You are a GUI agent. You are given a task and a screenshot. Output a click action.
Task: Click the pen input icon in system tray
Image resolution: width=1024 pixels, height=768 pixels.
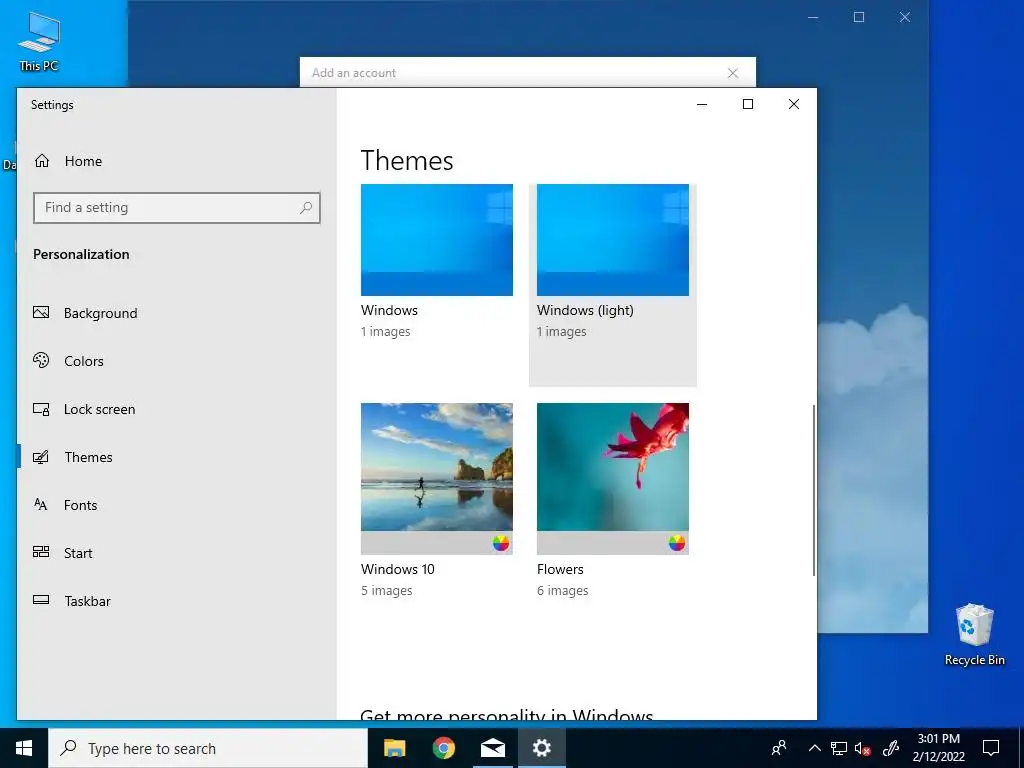tap(891, 748)
